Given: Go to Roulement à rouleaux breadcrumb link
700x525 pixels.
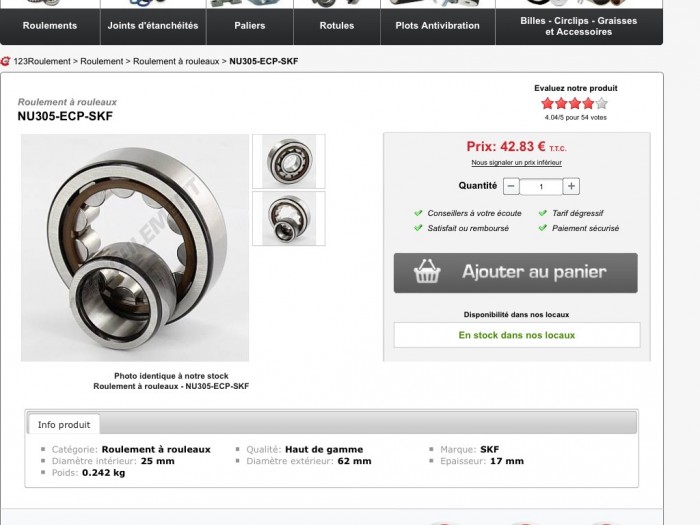Looking at the screenshot, I should point(176,61).
